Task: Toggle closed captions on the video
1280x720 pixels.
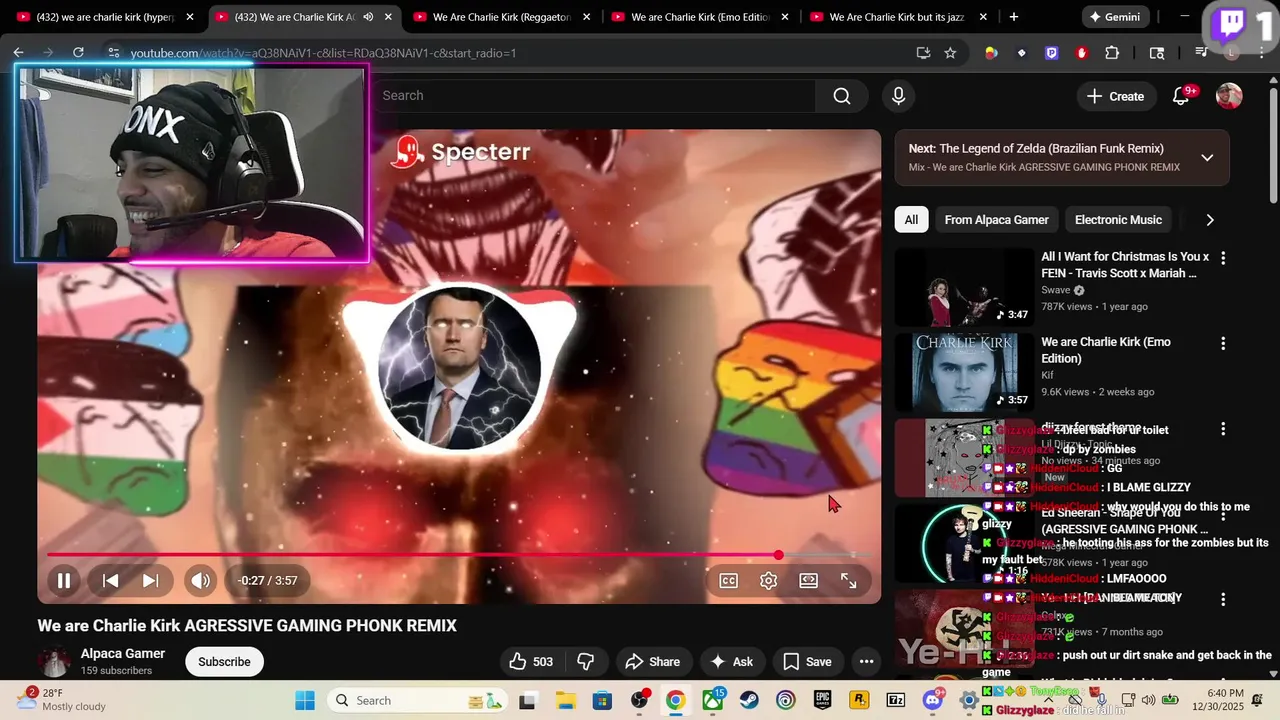Action: click(x=729, y=580)
